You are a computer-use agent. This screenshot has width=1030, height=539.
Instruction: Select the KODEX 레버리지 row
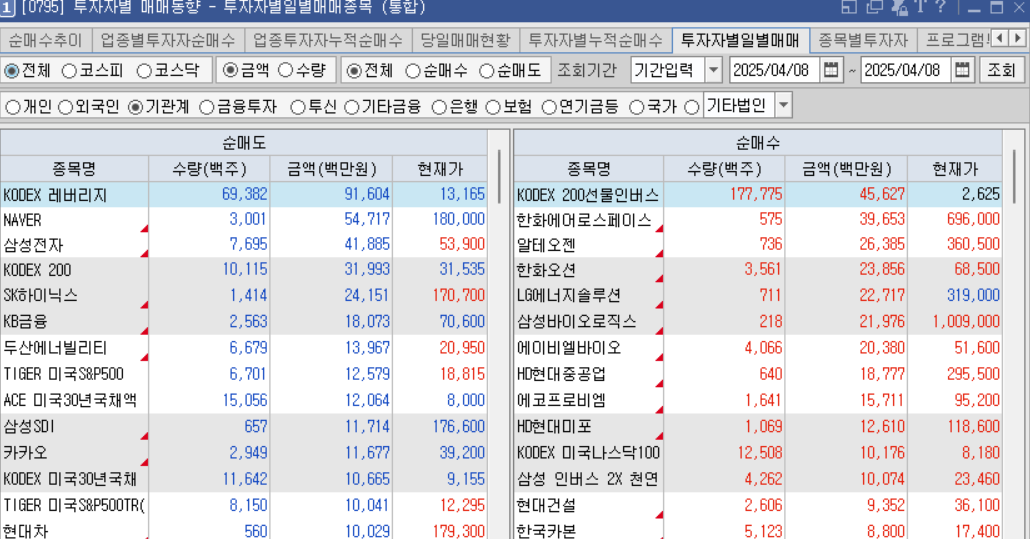point(244,195)
